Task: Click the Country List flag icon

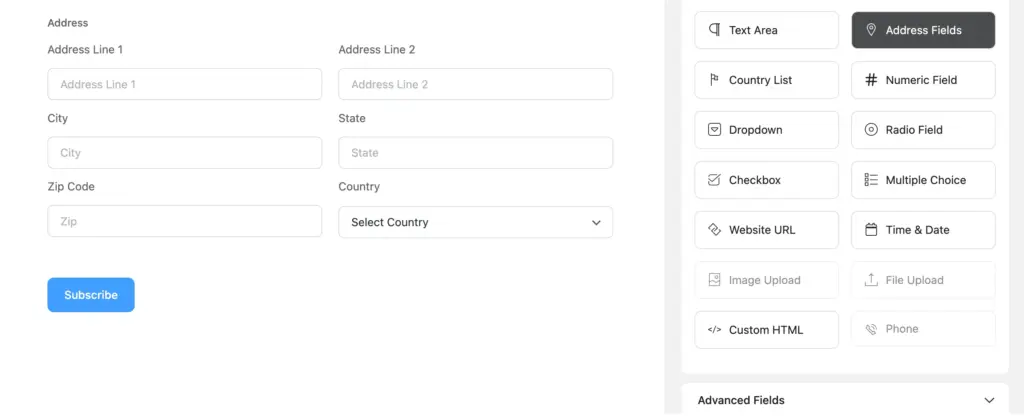Action: pyautogui.click(x=714, y=80)
